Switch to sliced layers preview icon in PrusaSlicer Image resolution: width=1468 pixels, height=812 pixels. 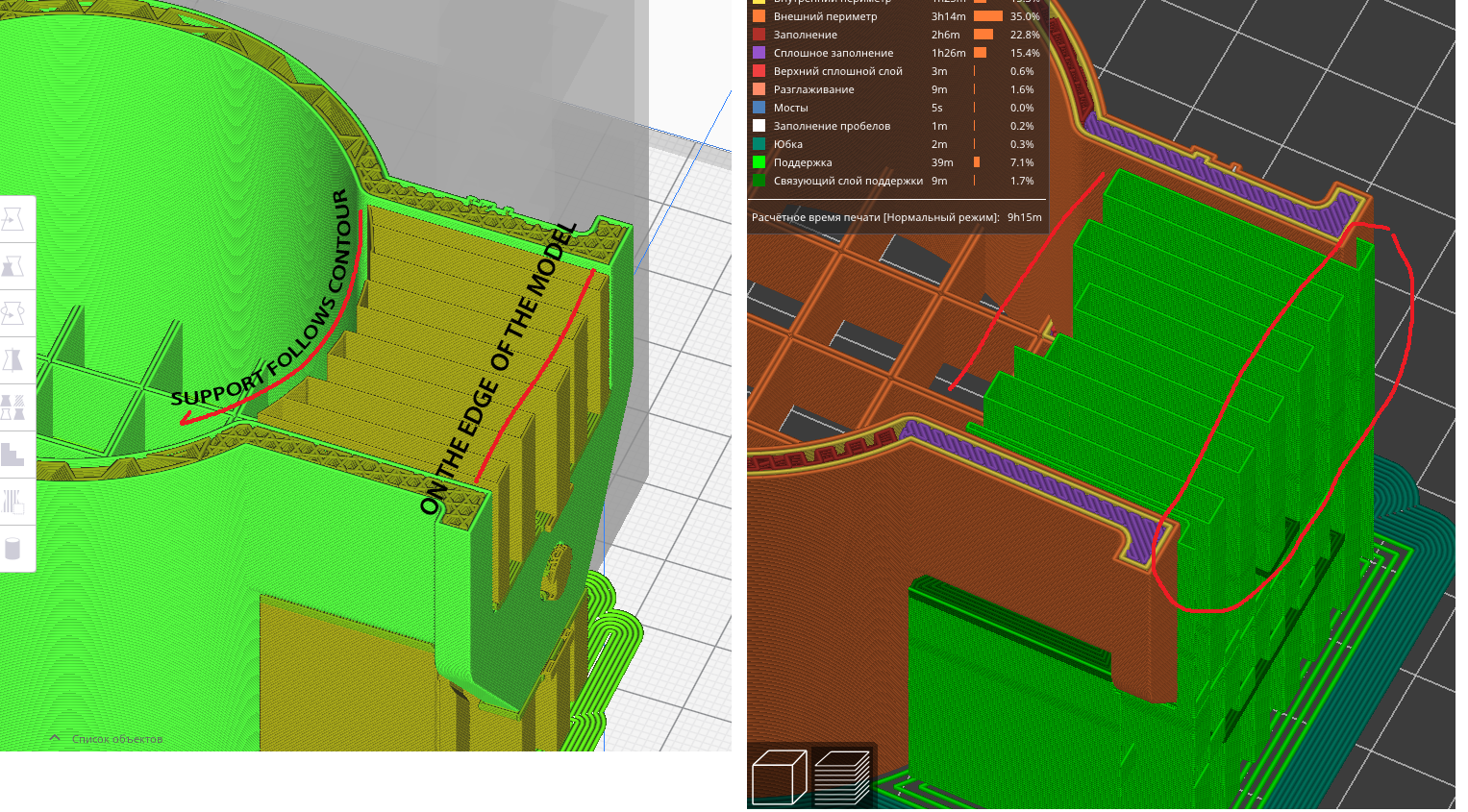(842, 776)
